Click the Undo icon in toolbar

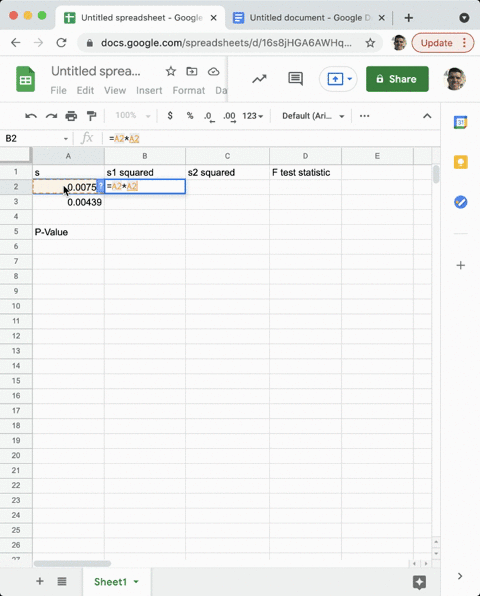pyautogui.click(x=31, y=116)
